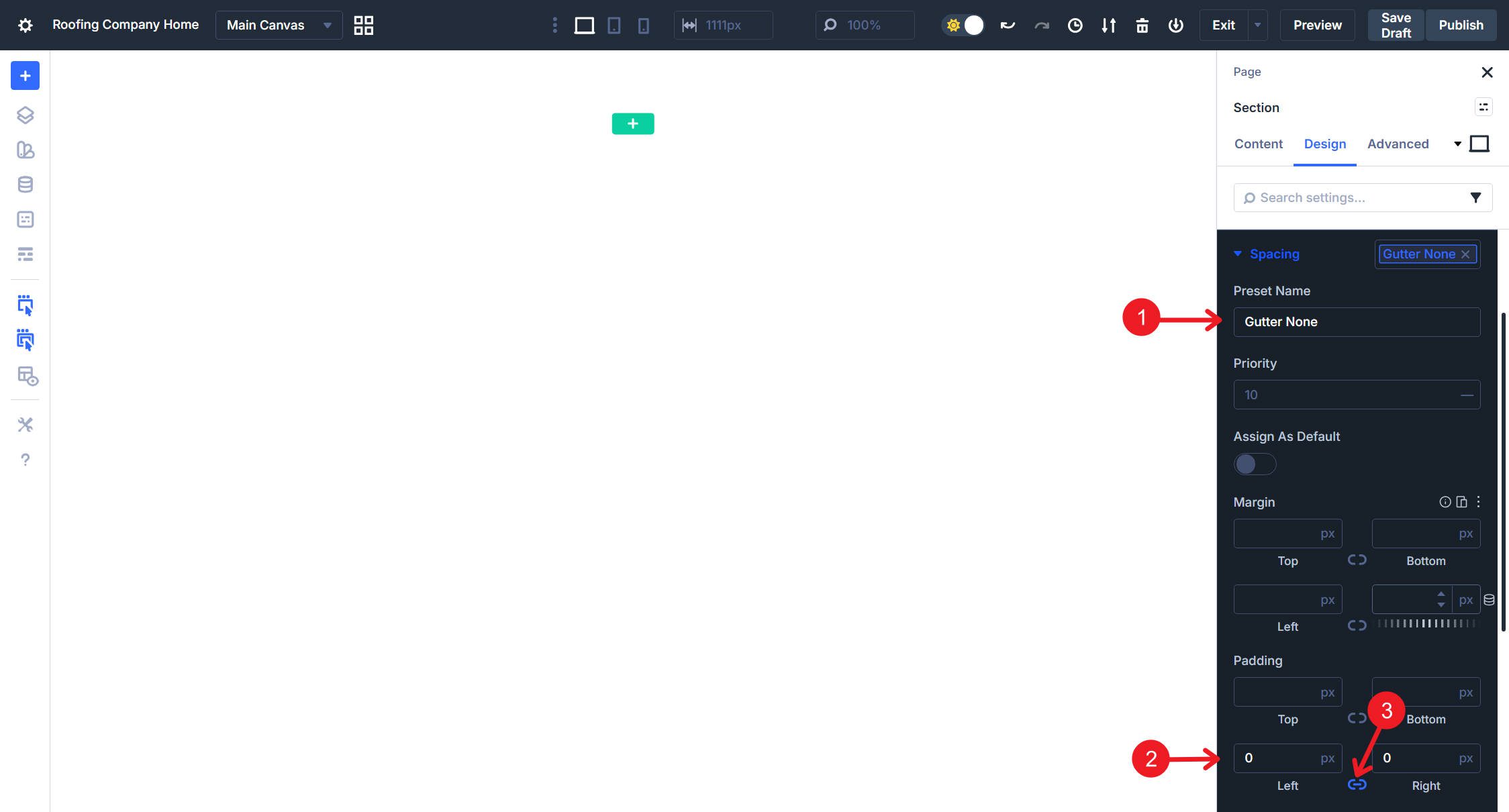Open the global data panel

tap(24, 184)
